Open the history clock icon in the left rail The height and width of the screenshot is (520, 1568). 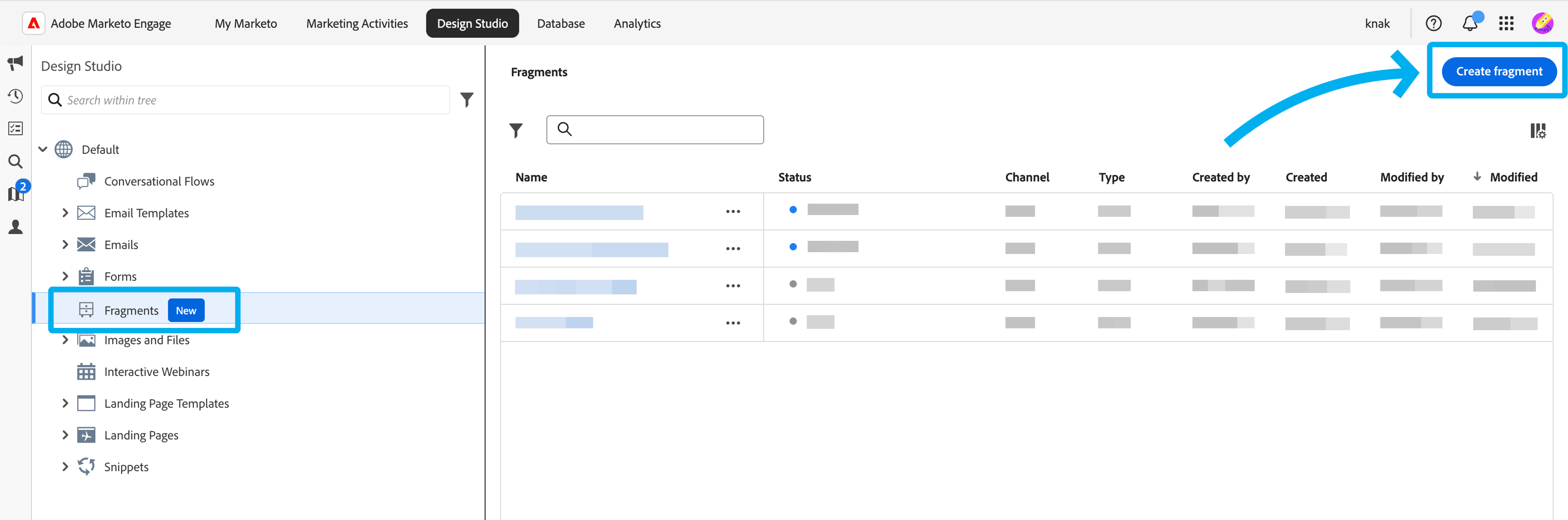click(x=15, y=96)
